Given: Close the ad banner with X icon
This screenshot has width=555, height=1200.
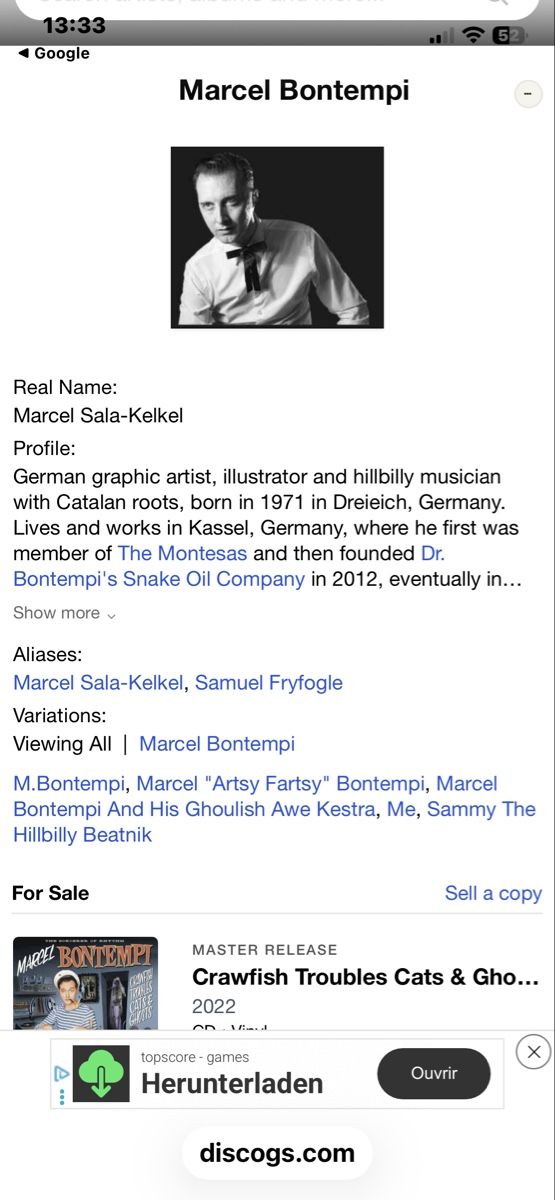Looking at the screenshot, I should coord(534,1051).
